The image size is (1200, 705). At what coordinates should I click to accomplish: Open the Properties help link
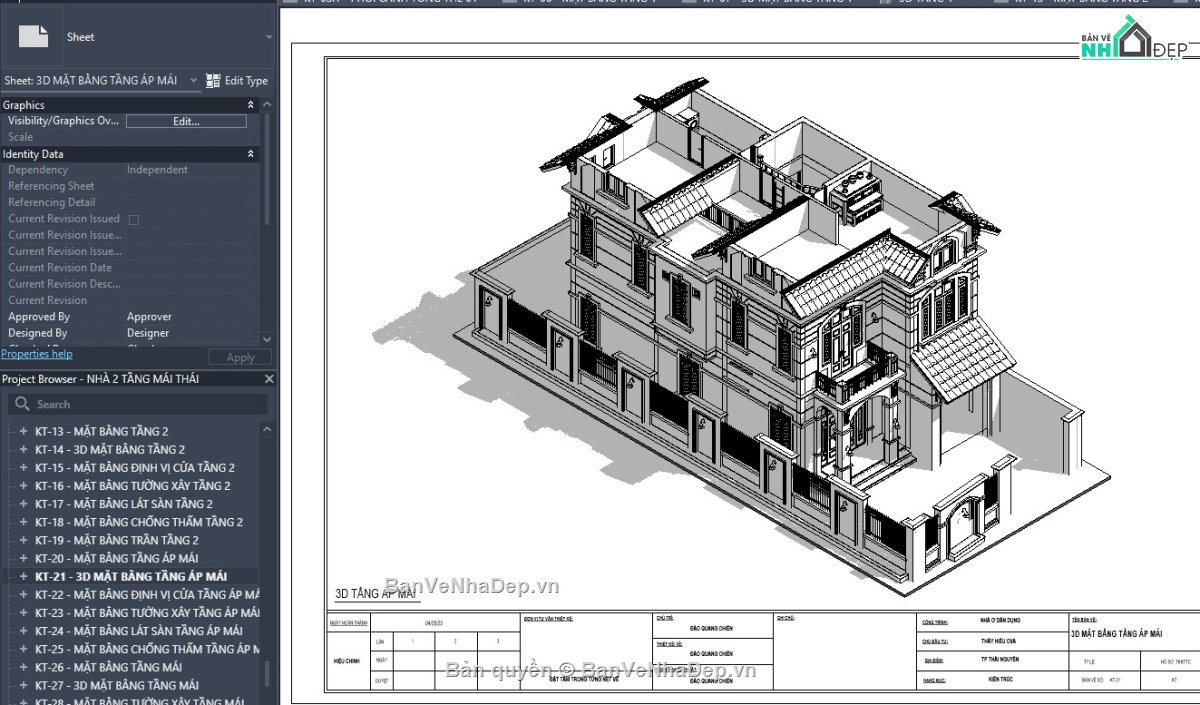coord(37,354)
